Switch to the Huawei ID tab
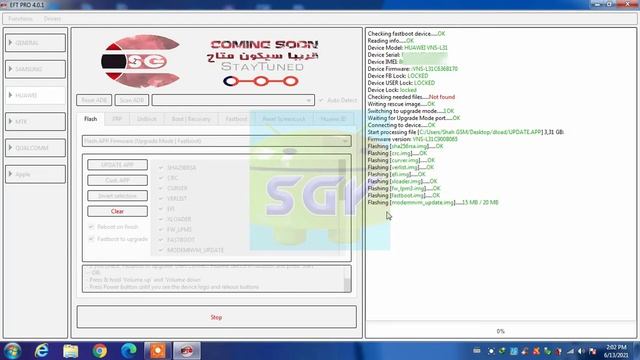Screen dimensions: 640x360 tap(333, 119)
